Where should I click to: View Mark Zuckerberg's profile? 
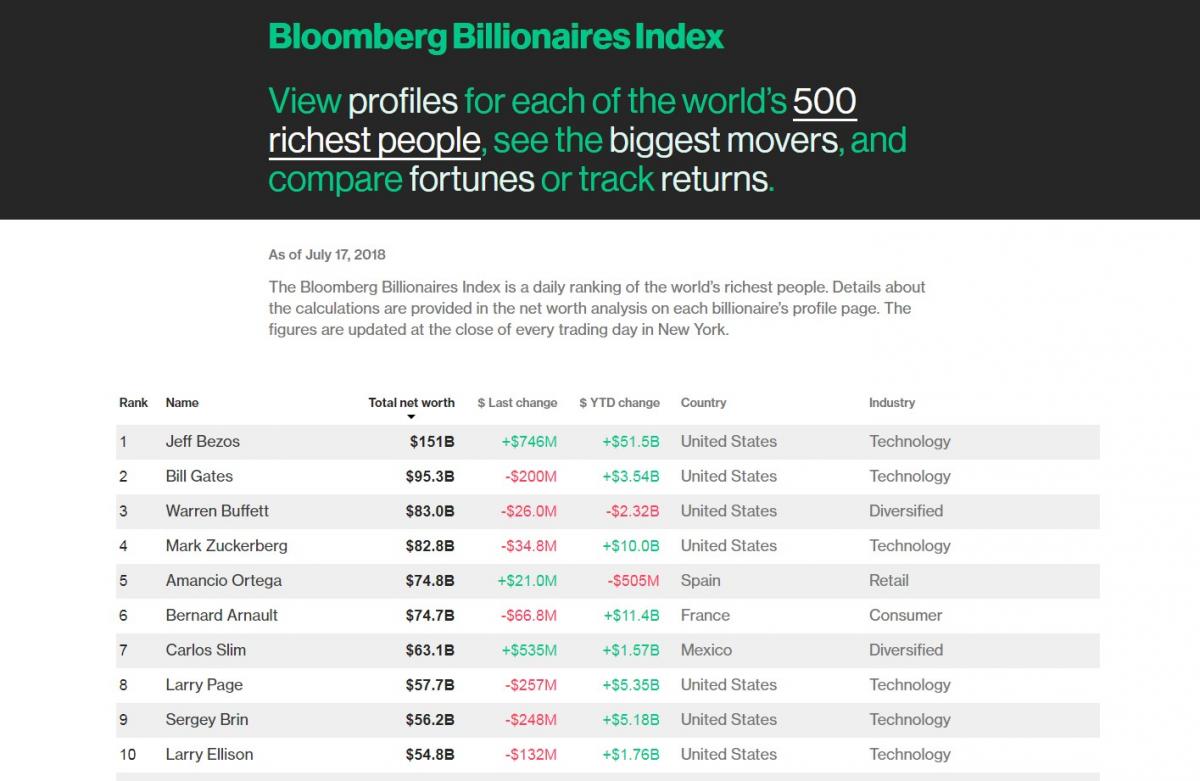click(x=226, y=546)
